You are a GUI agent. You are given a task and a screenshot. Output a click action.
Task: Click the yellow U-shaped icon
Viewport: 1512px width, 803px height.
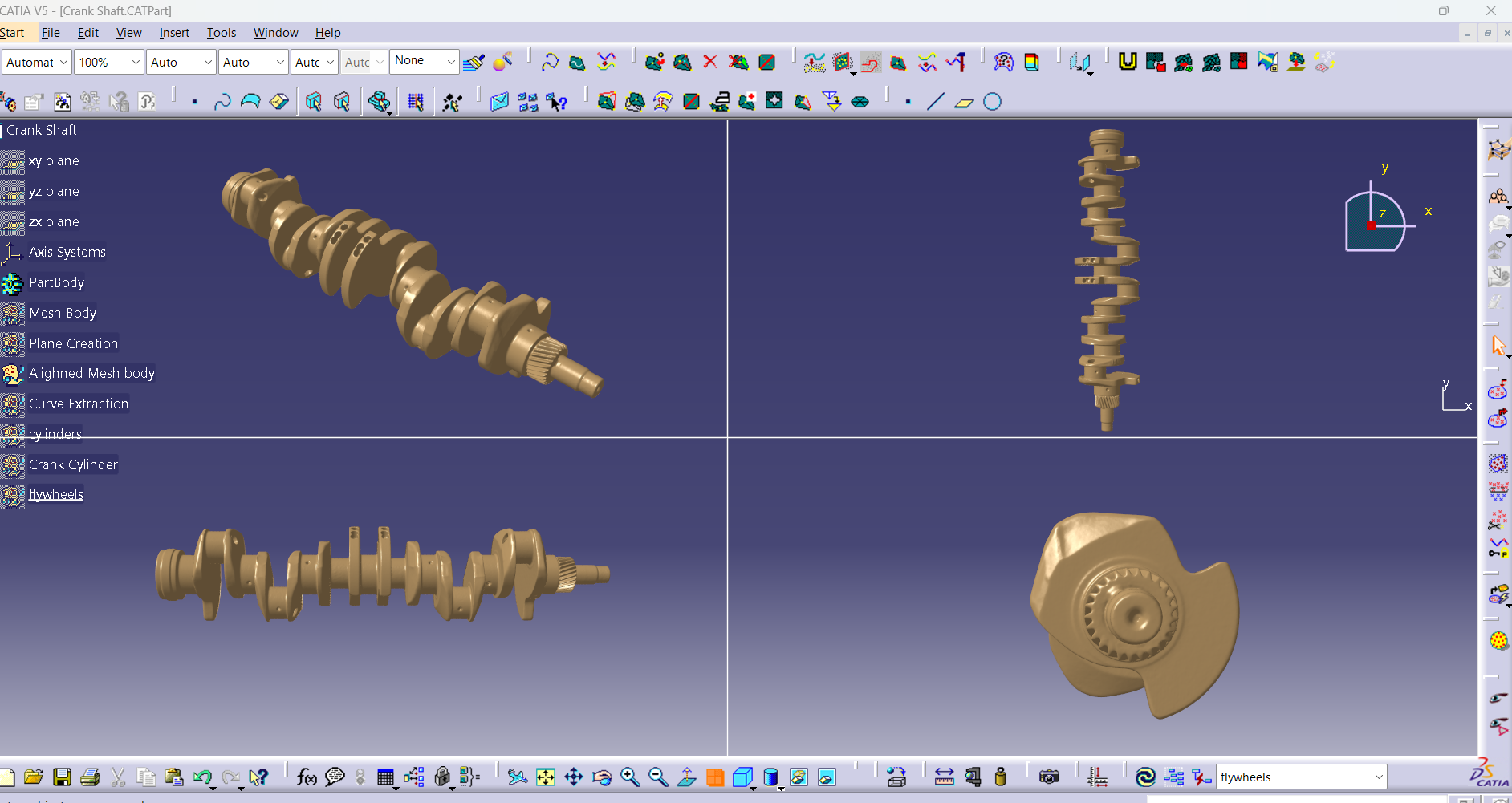[x=1128, y=62]
